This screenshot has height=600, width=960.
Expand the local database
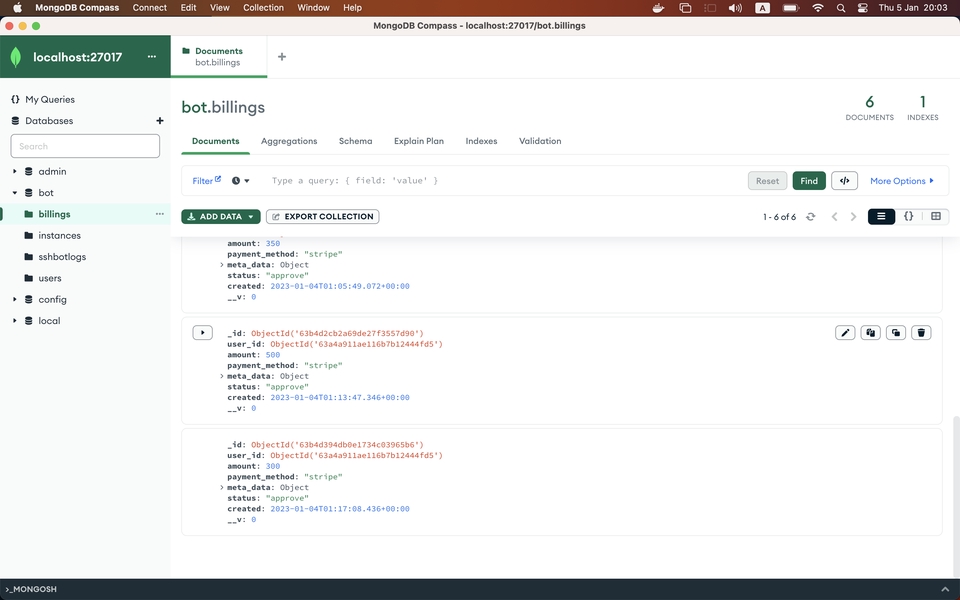[15, 321]
